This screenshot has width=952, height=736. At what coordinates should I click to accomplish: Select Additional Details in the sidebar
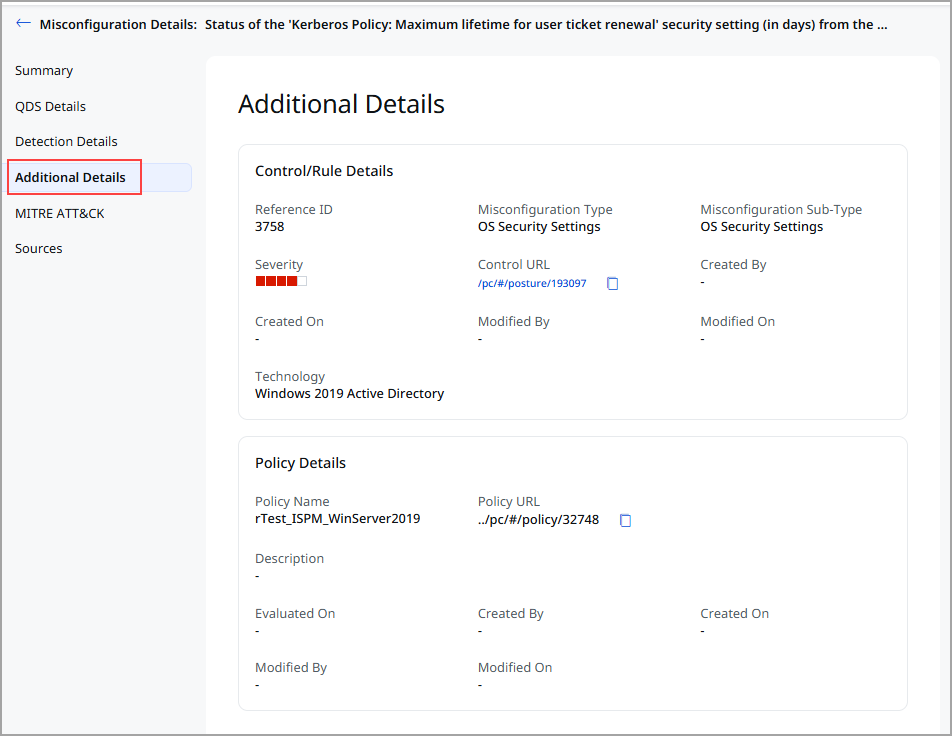pos(71,177)
